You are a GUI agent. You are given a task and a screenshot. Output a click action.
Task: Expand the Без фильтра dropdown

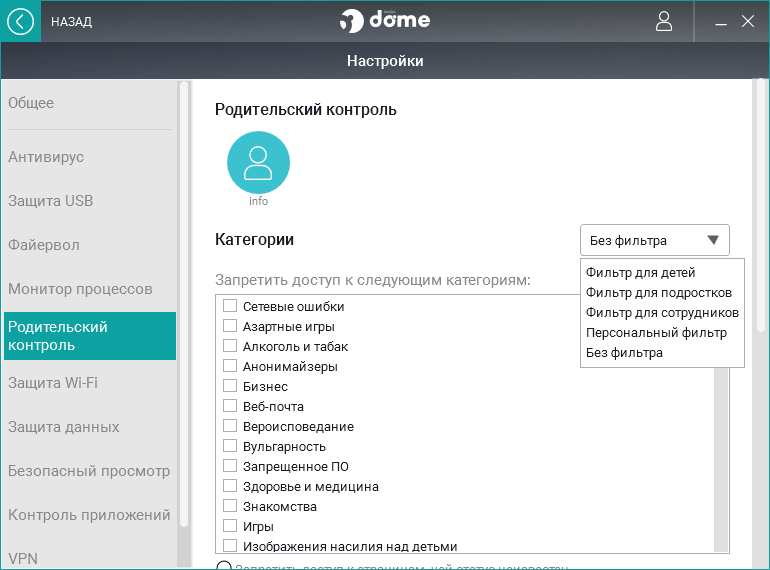[x=654, y=240]
